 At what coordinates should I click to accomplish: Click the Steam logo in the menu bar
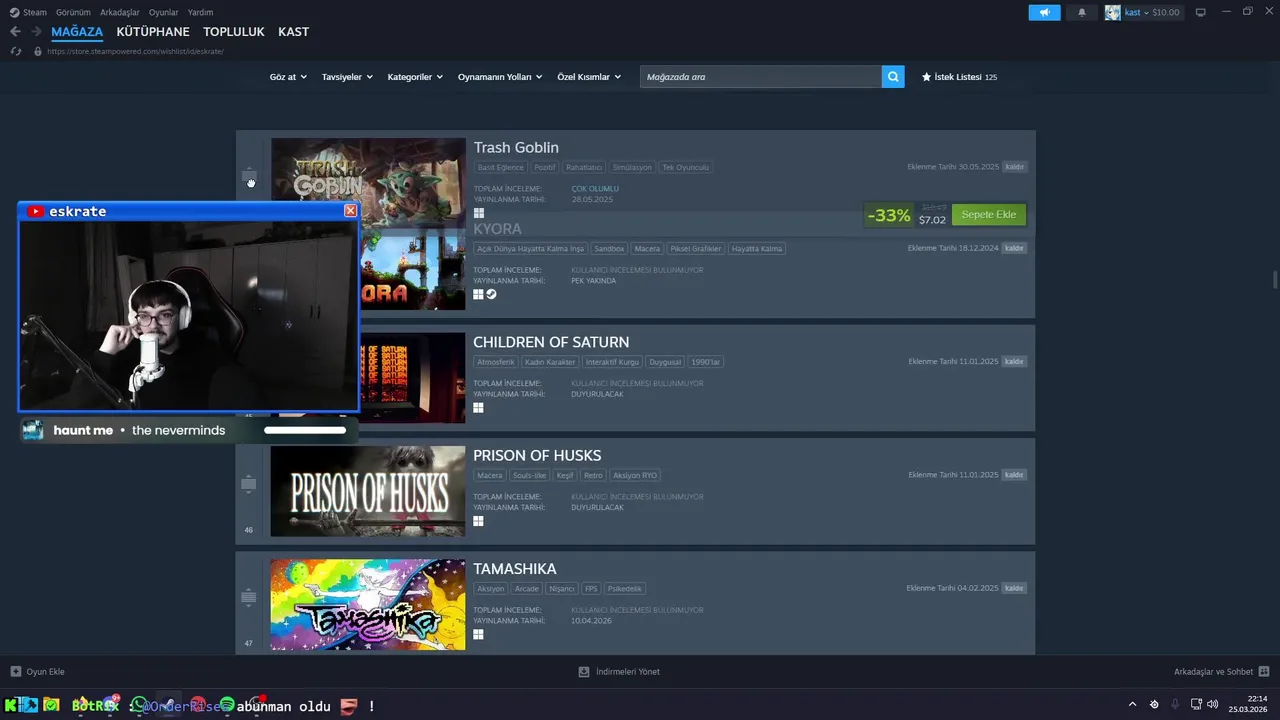pos(14,12)
